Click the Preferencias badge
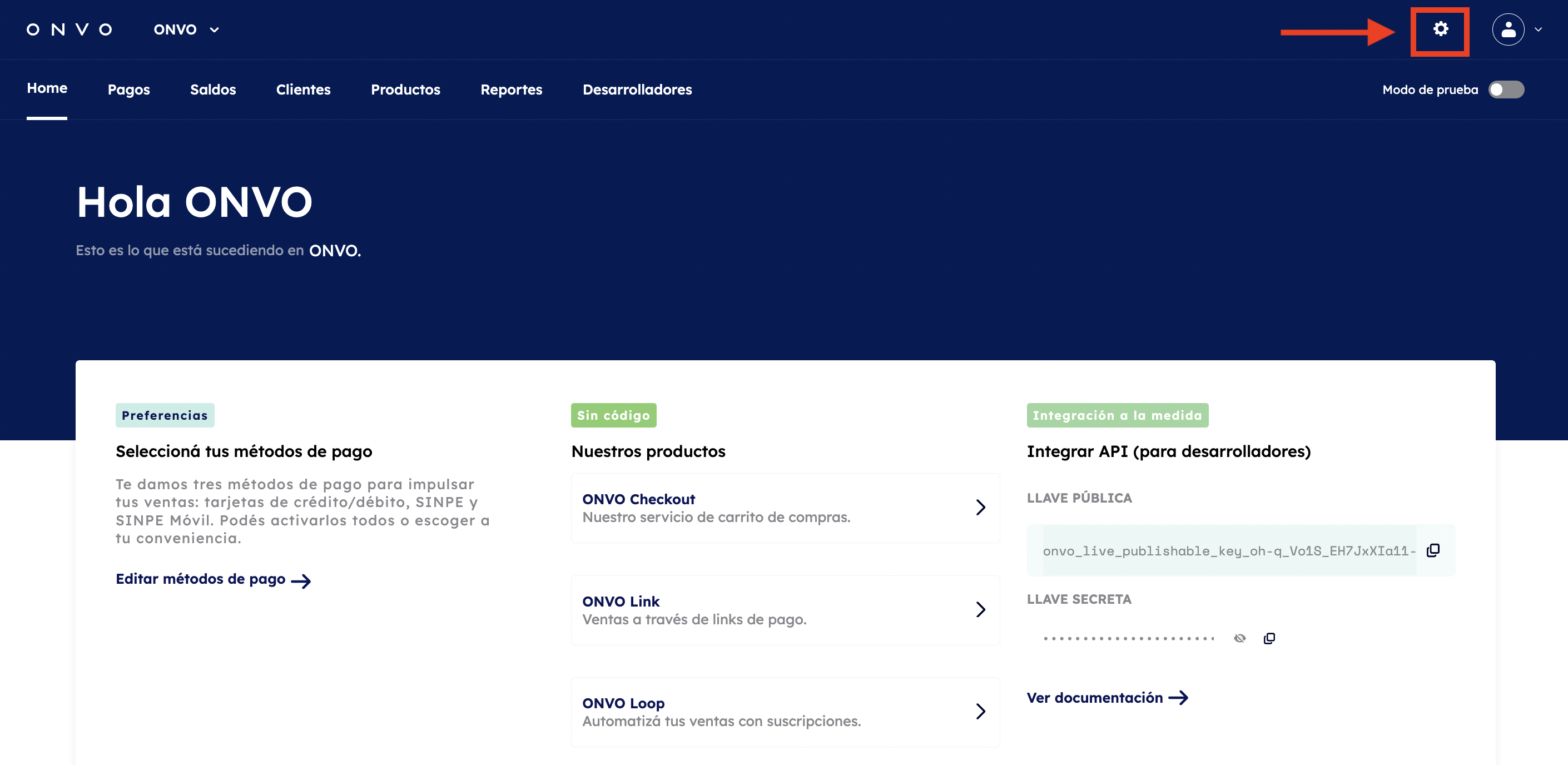Screen dimensions: 1568x765 (165, 415)
